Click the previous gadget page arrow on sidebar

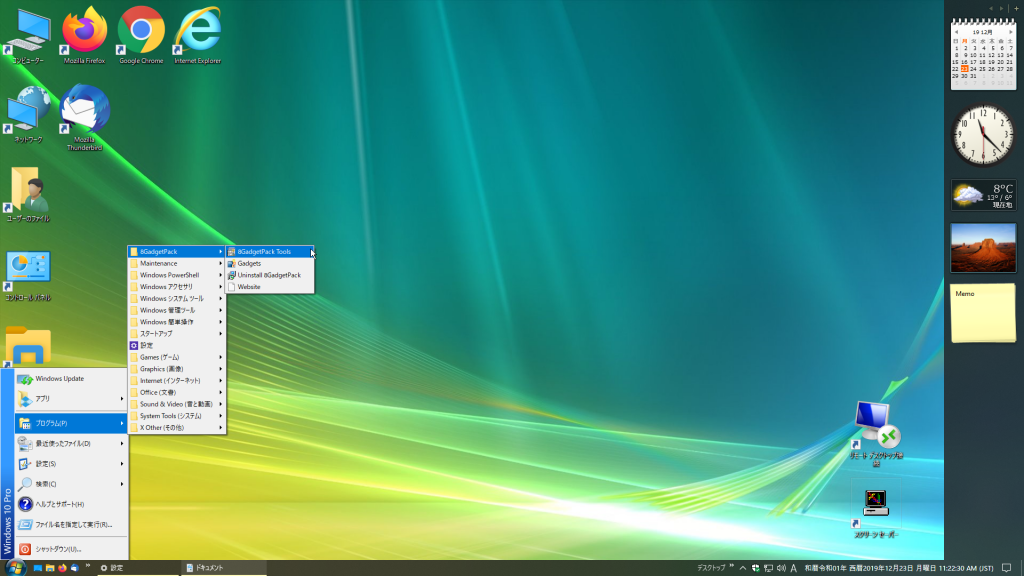click(991, 8)
